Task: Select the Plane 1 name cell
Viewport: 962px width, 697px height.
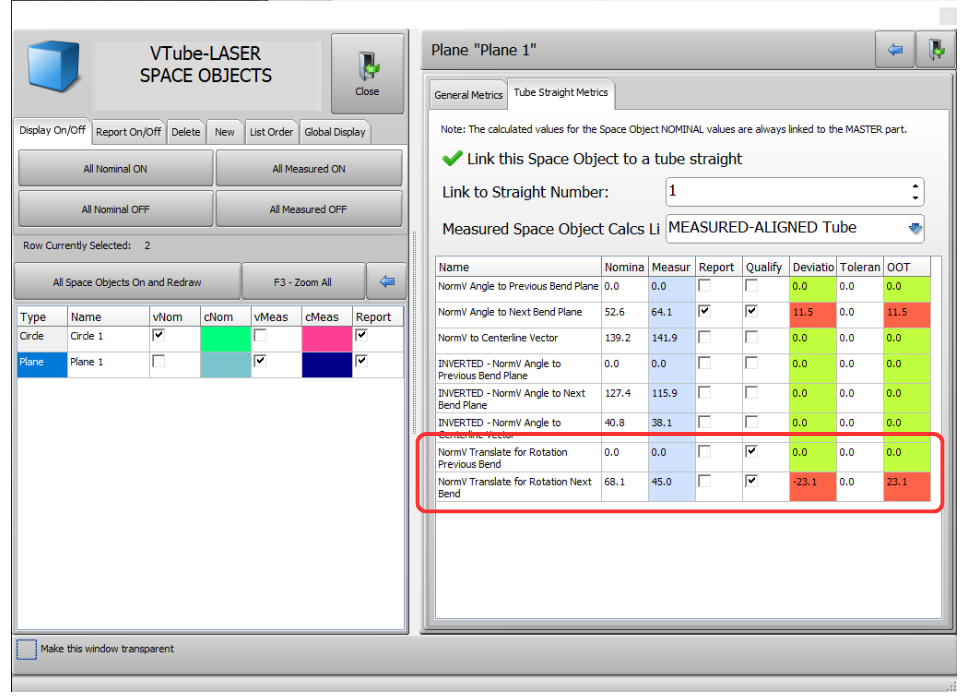Action: (x=106, y=362)
